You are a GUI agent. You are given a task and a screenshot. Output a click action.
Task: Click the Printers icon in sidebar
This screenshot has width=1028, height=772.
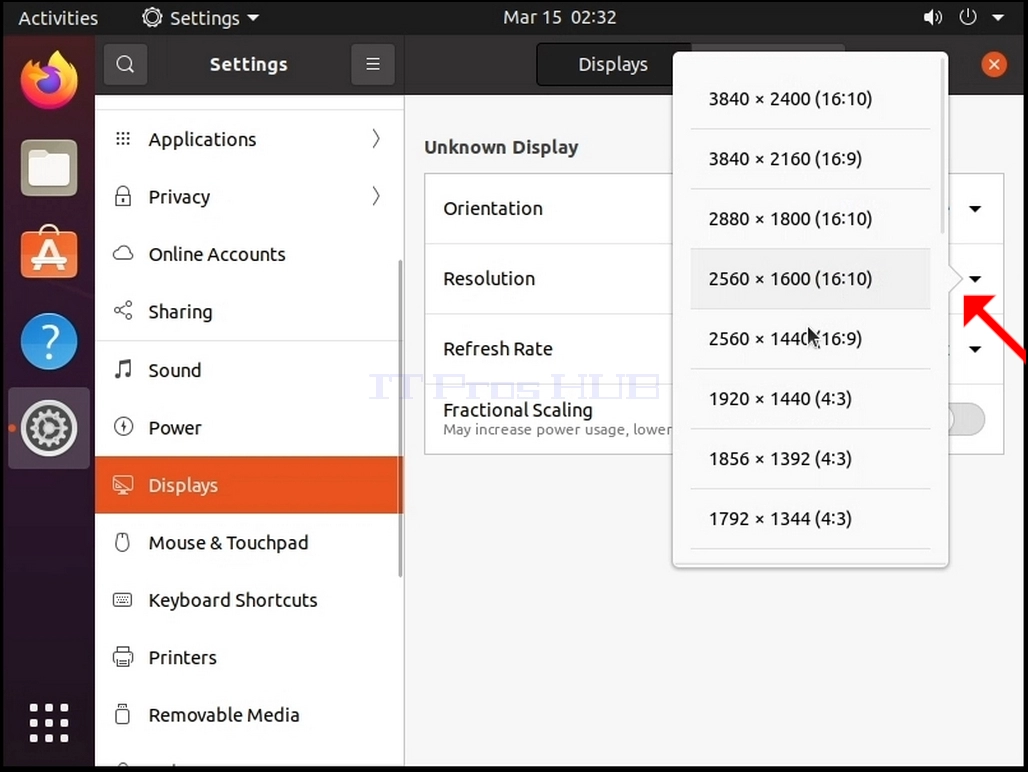pos(123,657)
